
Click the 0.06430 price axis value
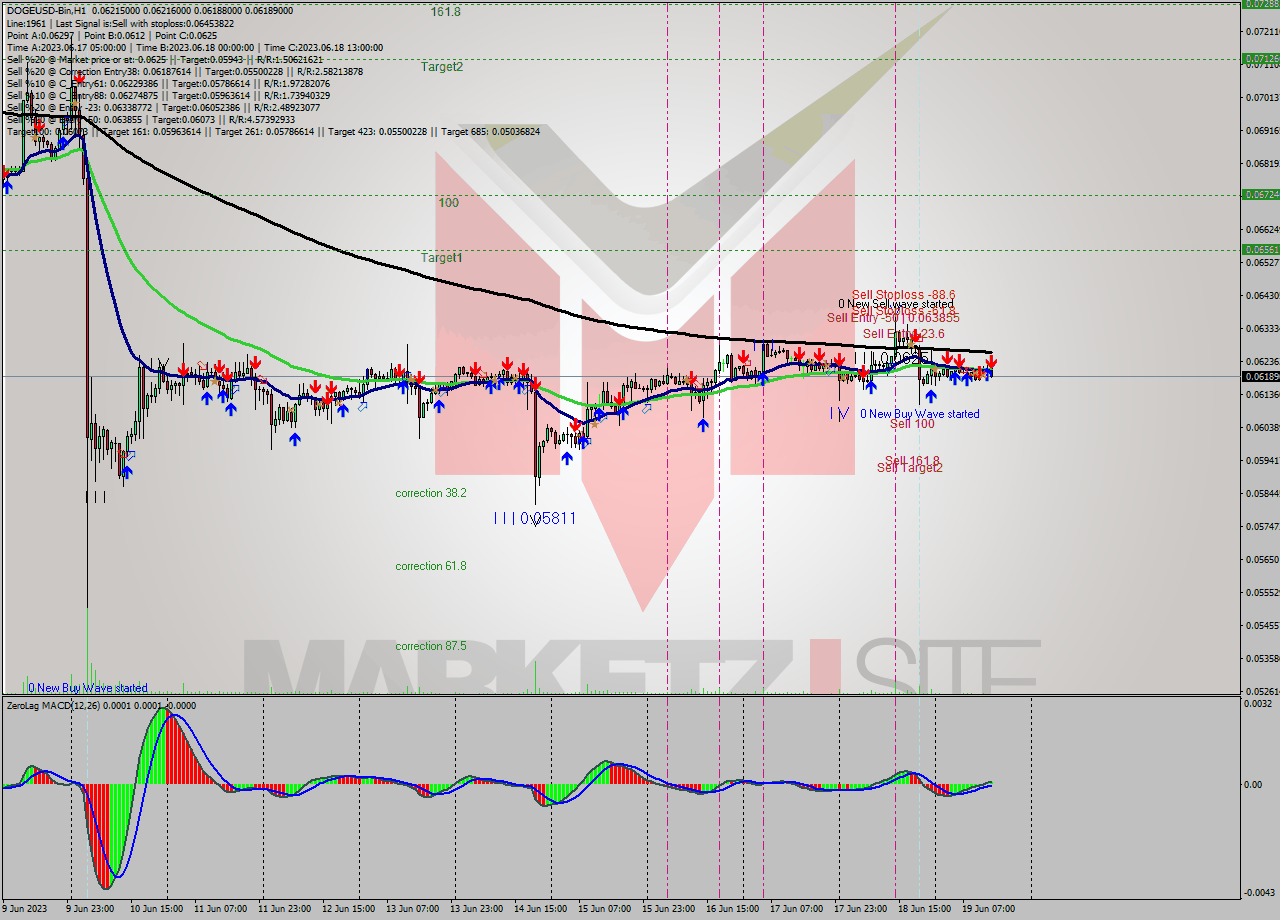[x=1261, y=295]
